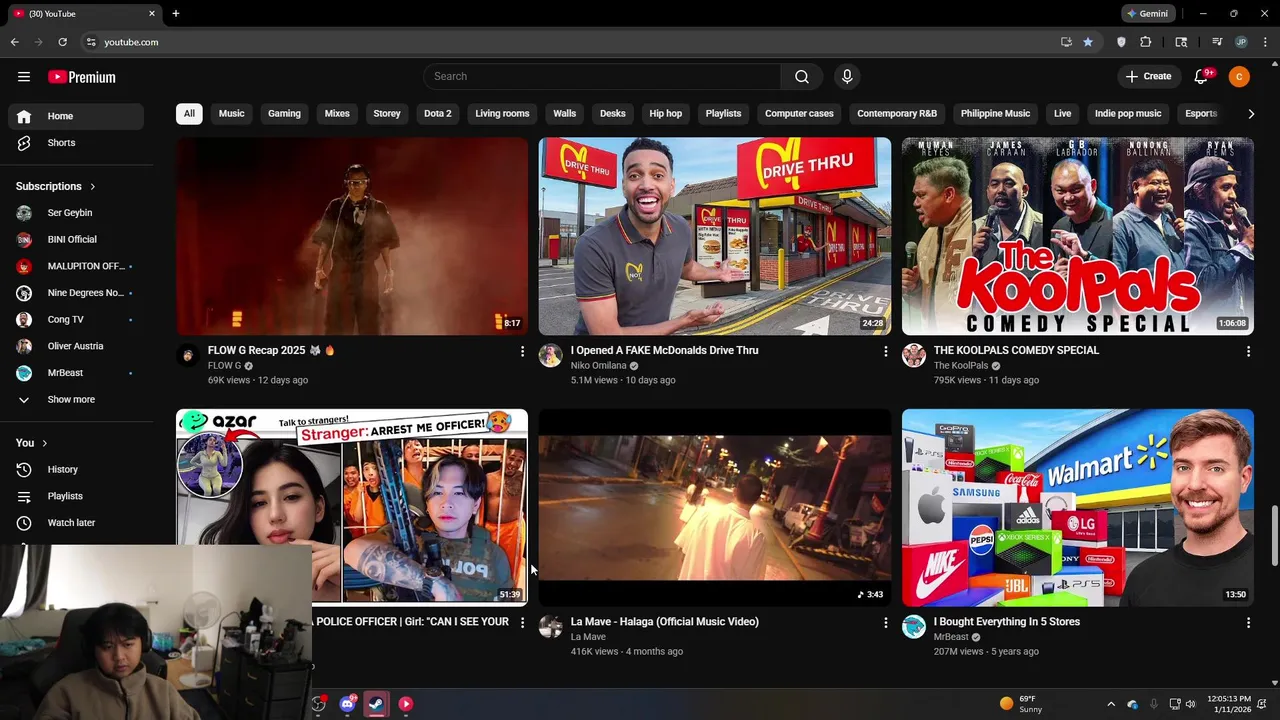Open the hamburger guide menu
Viewport: 1280px width, 720px height.
coord(24,77)
